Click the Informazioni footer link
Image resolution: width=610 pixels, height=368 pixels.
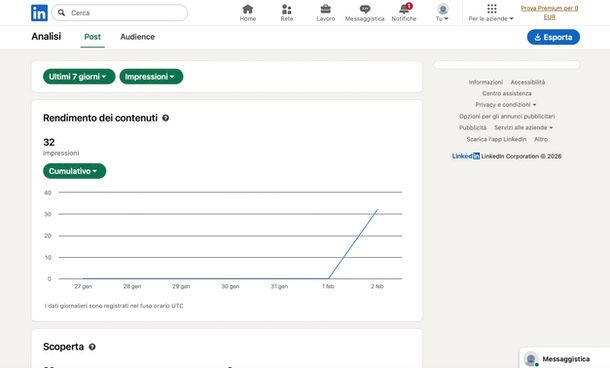coord(486,82)
